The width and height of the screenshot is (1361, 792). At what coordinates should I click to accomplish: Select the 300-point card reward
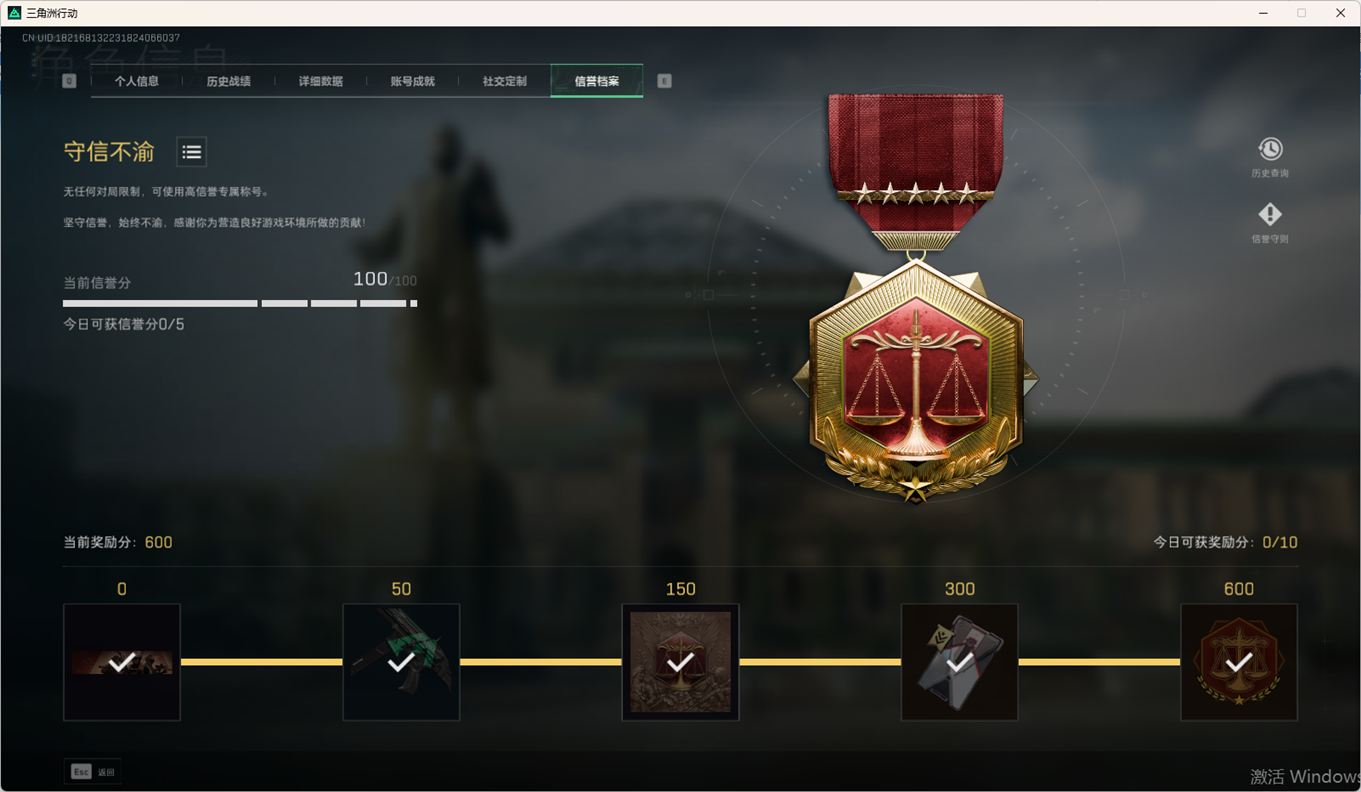[960, 662]
